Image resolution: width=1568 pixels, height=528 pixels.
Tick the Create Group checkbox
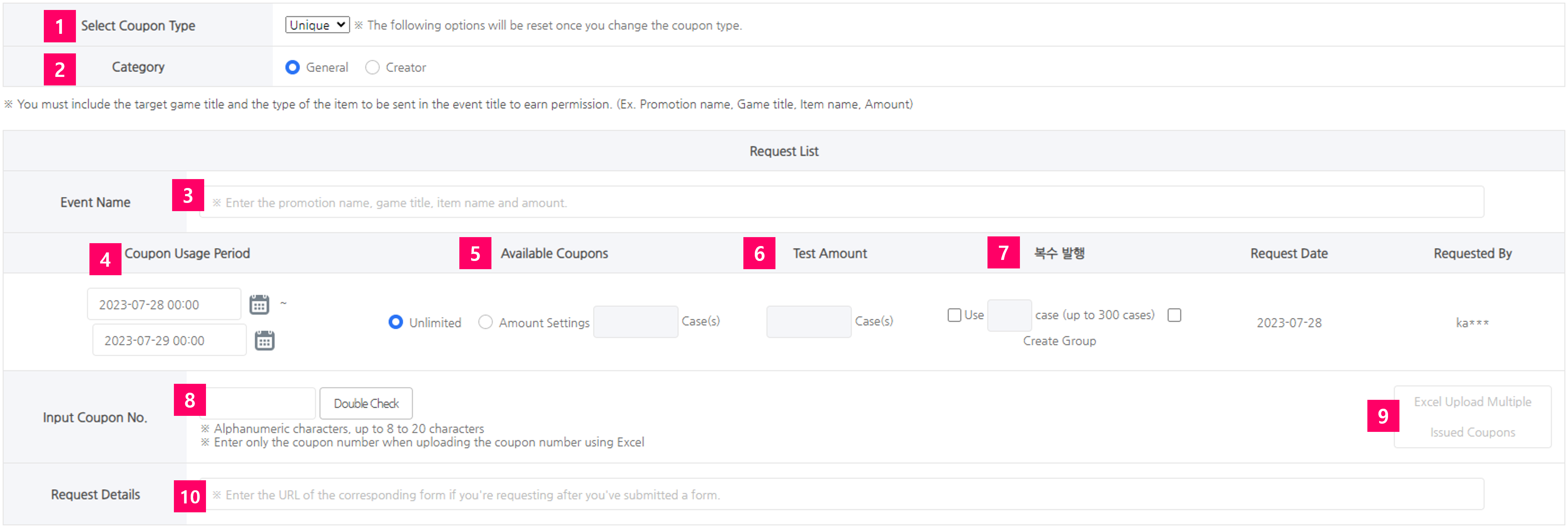click(x=1174, y=315)
